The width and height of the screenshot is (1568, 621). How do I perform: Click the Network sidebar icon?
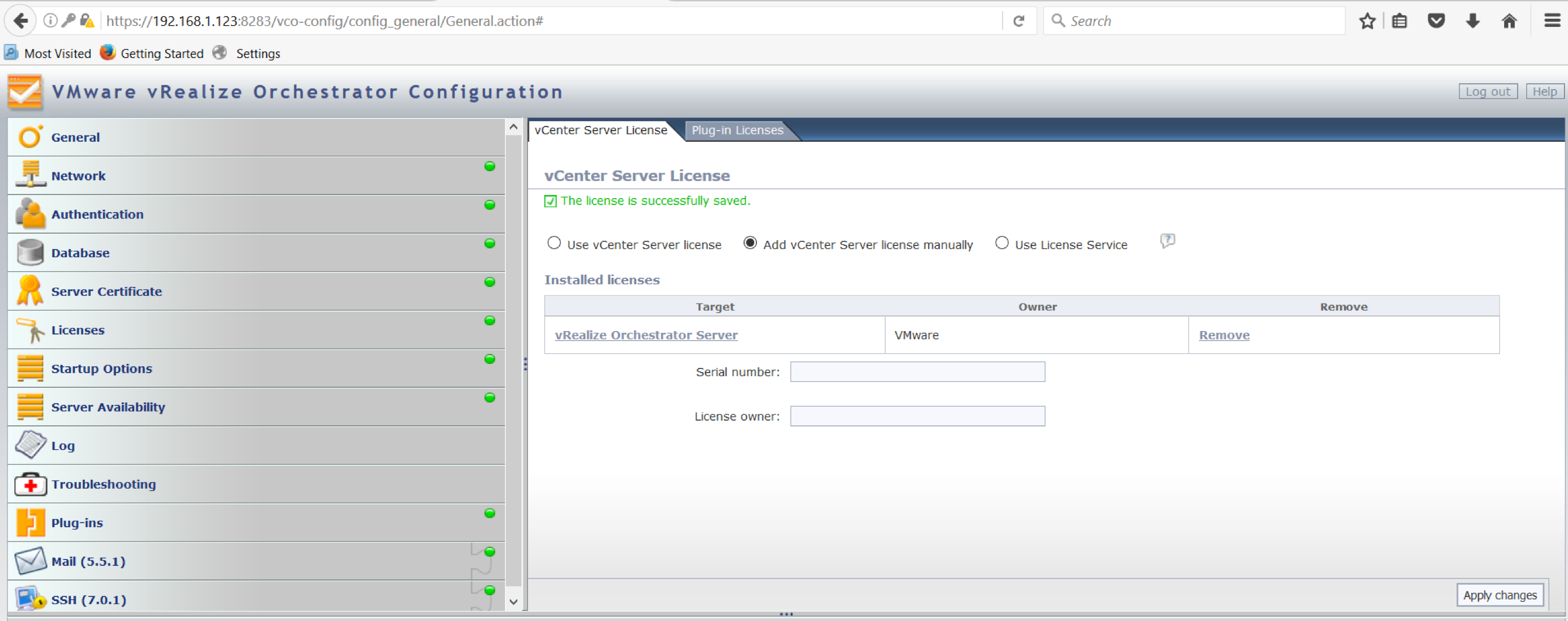[30, 175]
